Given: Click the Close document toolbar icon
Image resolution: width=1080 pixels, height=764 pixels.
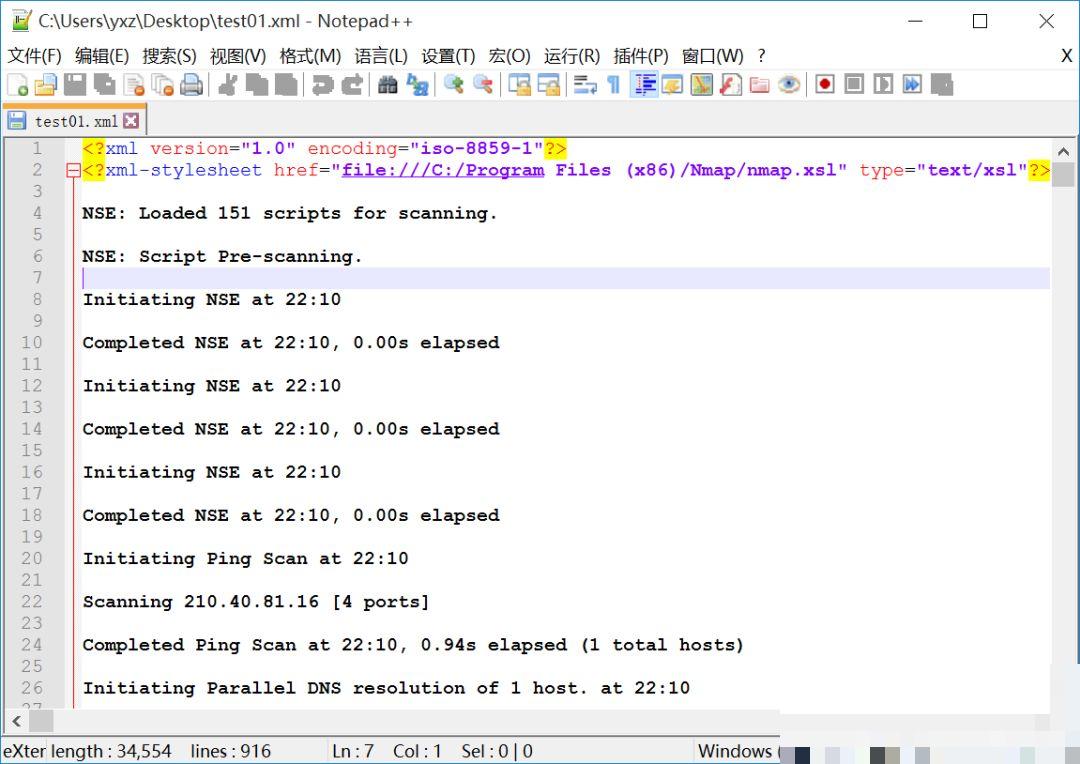Looking at the screenshot, I should tap(134, 85).
